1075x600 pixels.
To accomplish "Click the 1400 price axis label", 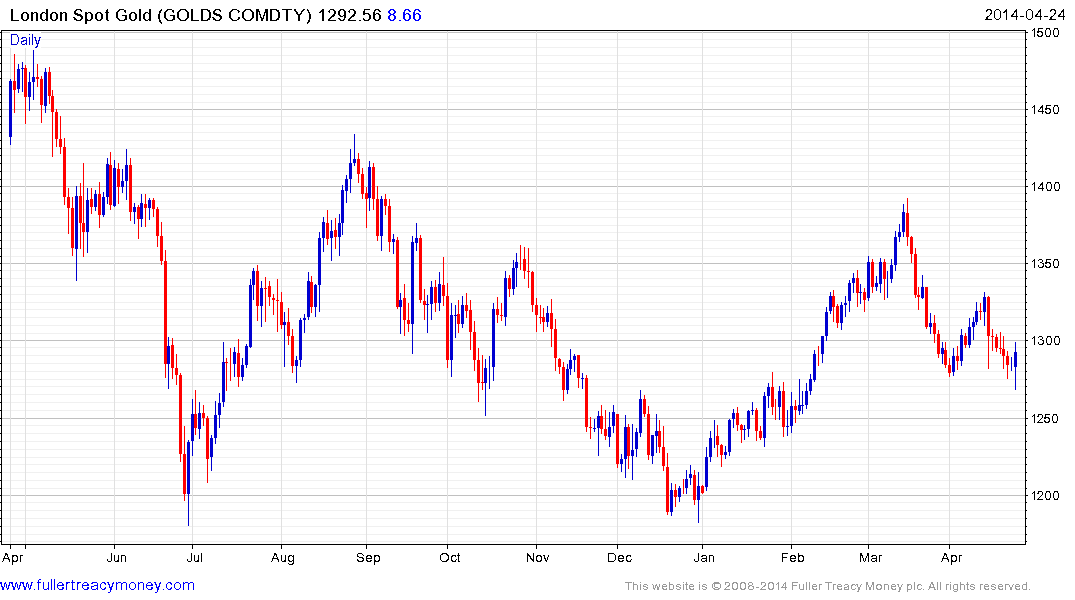I will click(x=1045, y=187).
